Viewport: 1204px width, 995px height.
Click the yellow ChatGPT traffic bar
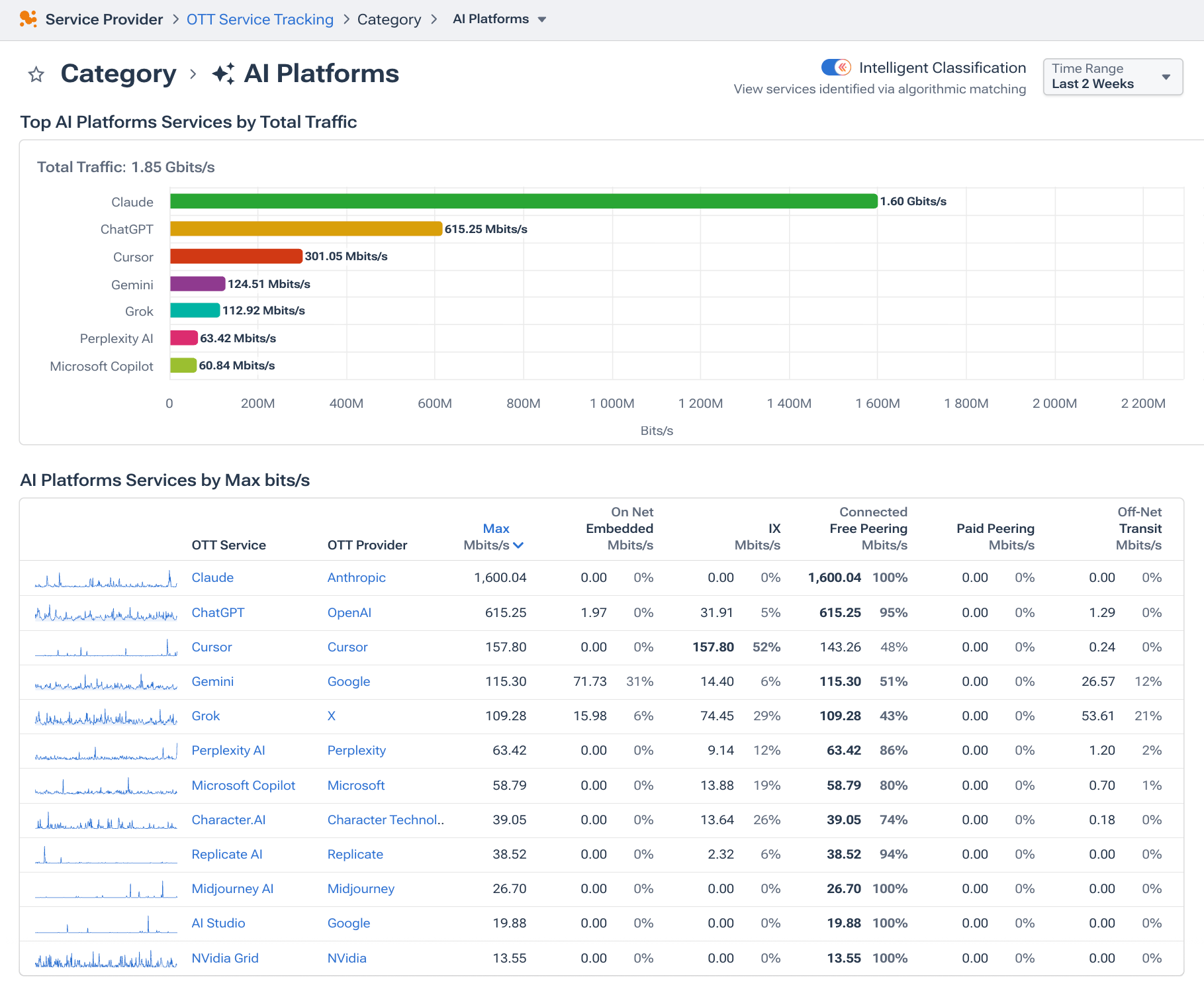tap(306, 228)
